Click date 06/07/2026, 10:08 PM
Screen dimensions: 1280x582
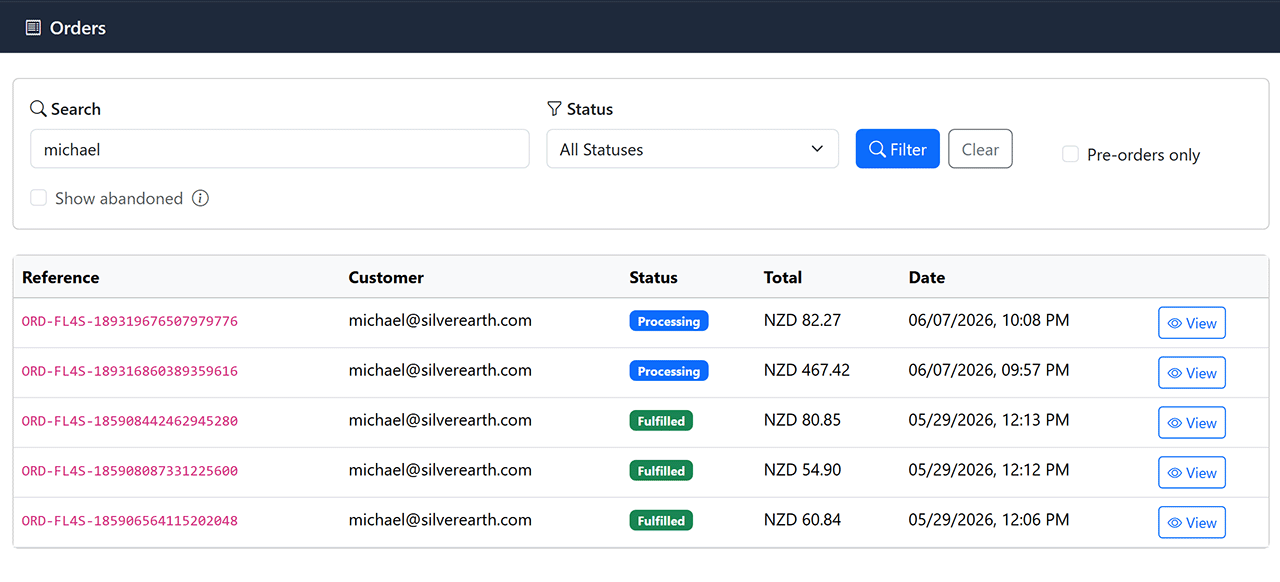coord(989,320)
